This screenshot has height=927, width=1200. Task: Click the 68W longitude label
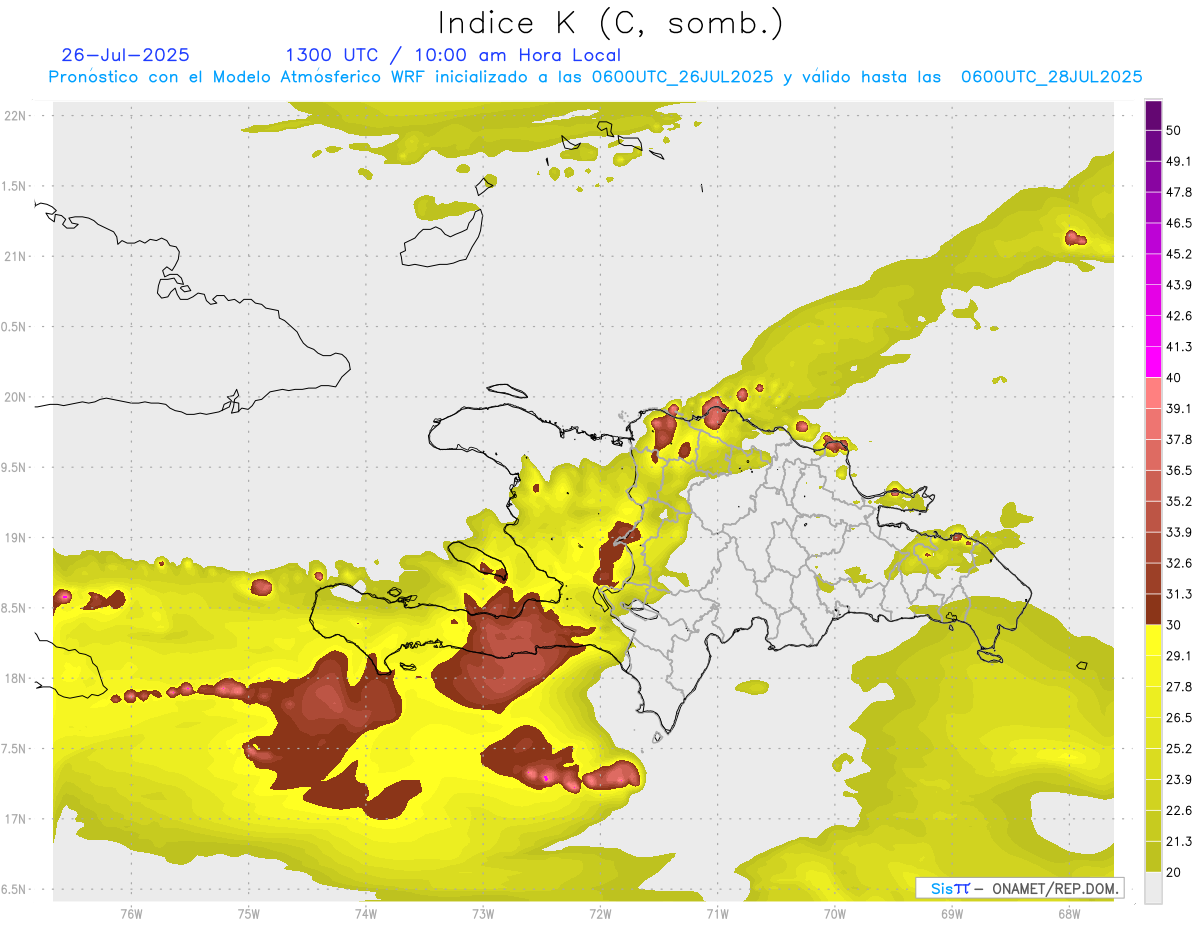[x=1069, y=914]
